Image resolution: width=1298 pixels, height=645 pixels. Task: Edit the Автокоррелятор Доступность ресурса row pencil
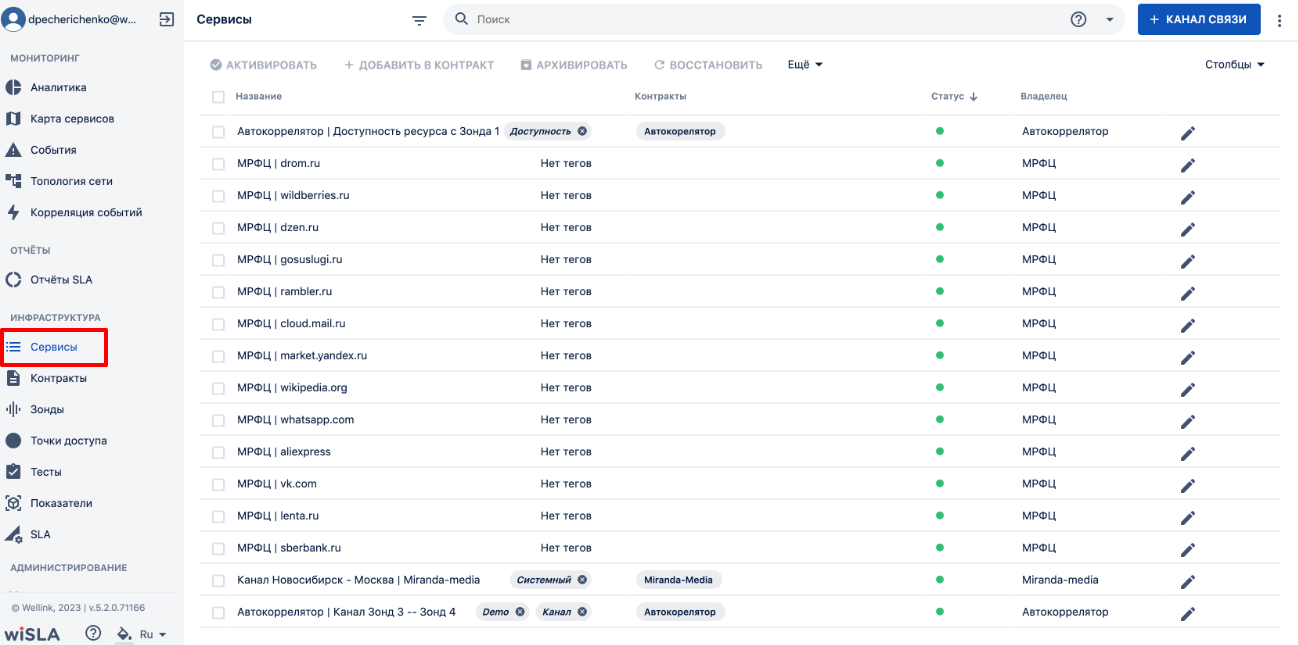1188,133
